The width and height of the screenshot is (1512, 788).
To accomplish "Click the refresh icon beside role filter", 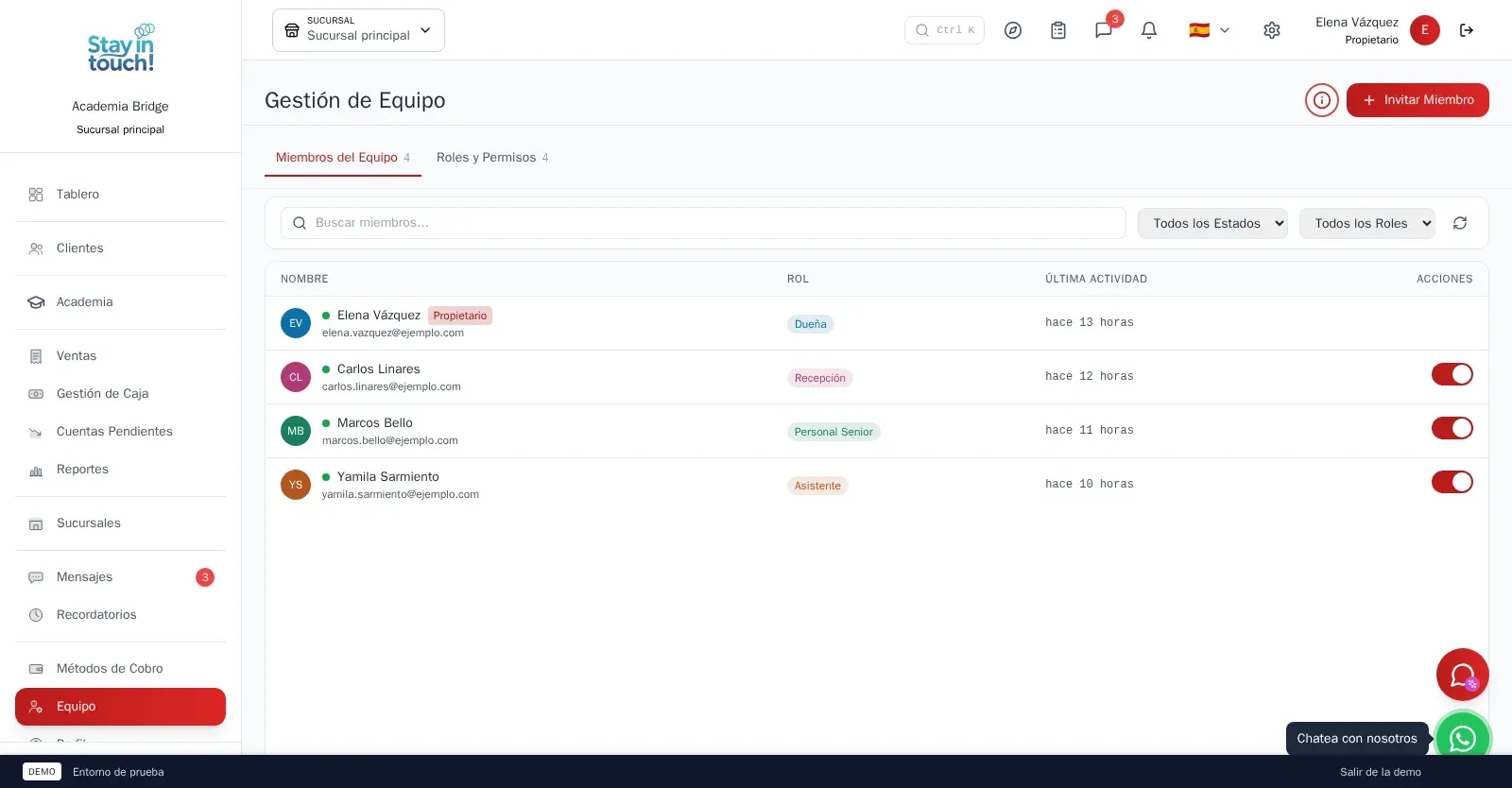I will [1460, 223].
